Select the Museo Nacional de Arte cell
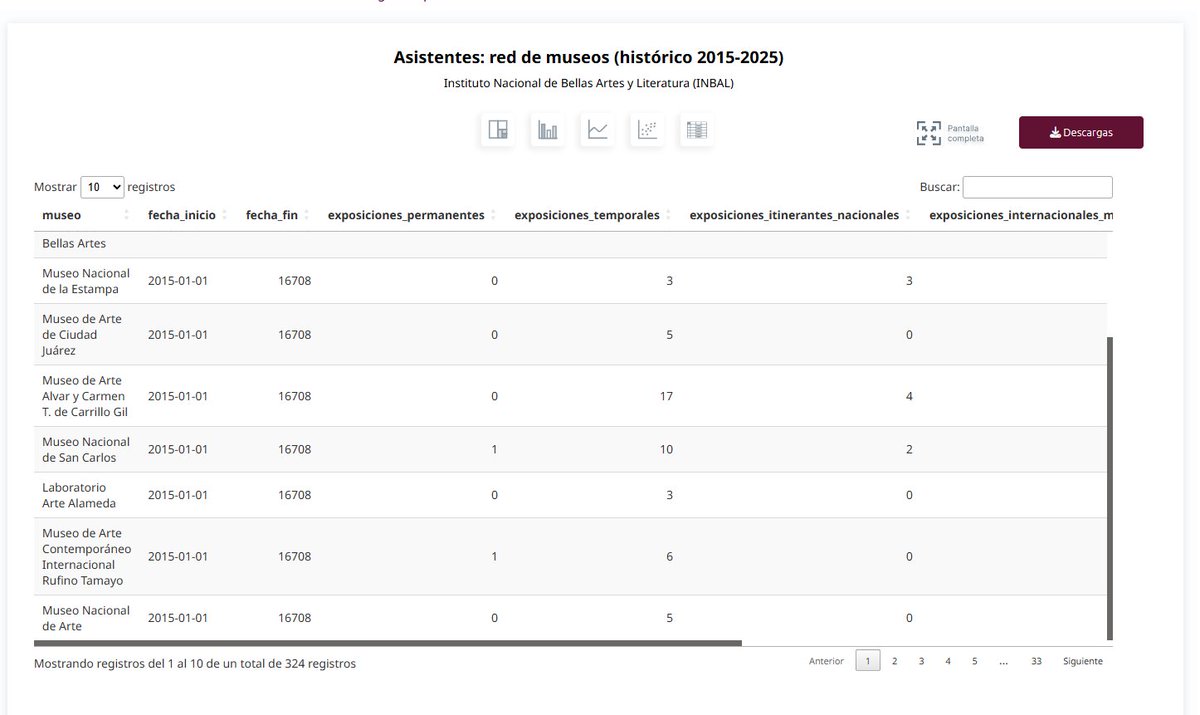1200x715 pixels. coord(87,618)
